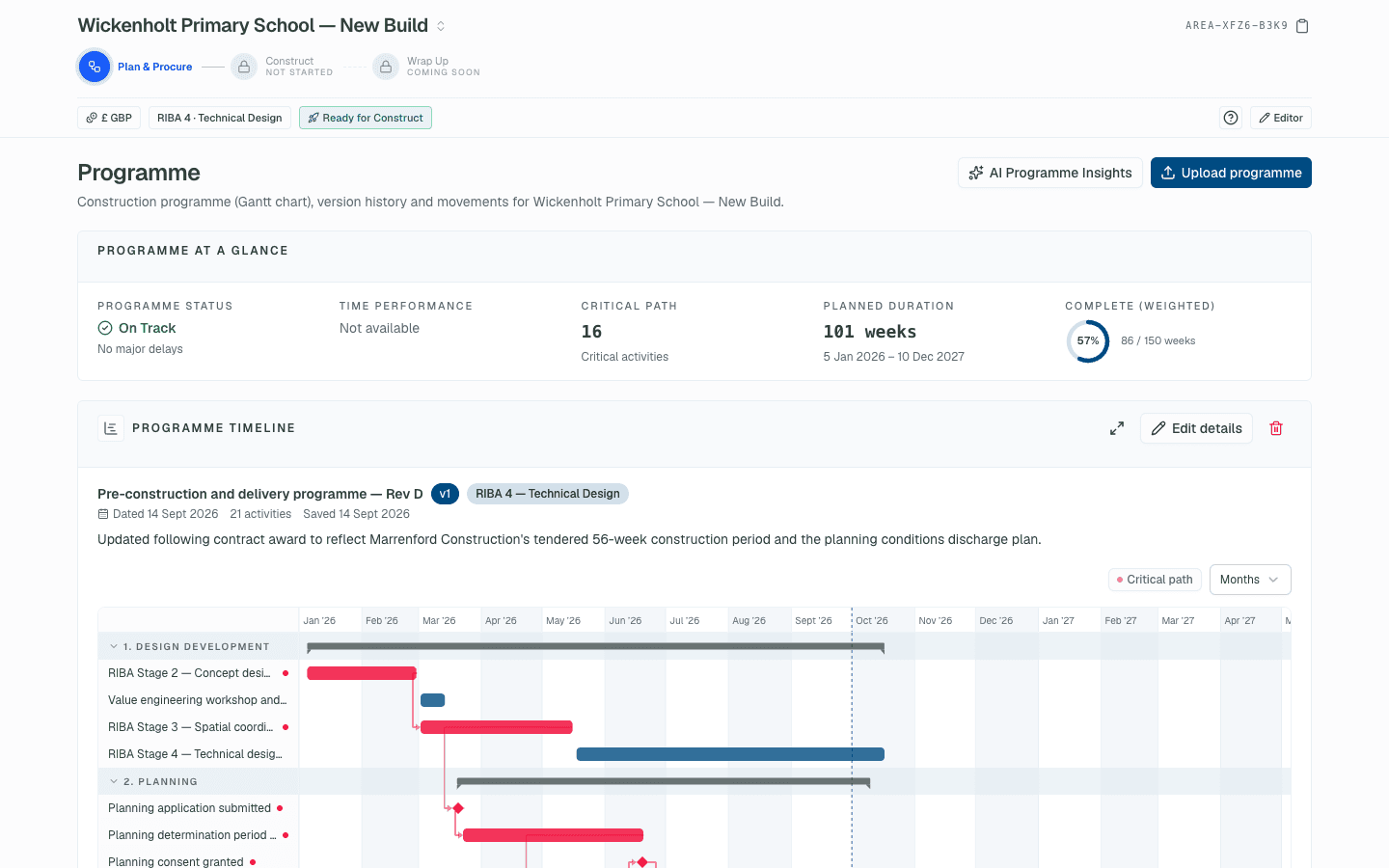Image resolution: width=1389 pixels, height=868 pixels.
Task: Select the RIBA Stage 4 — Technical design row
Action: [x=199, y=754]
